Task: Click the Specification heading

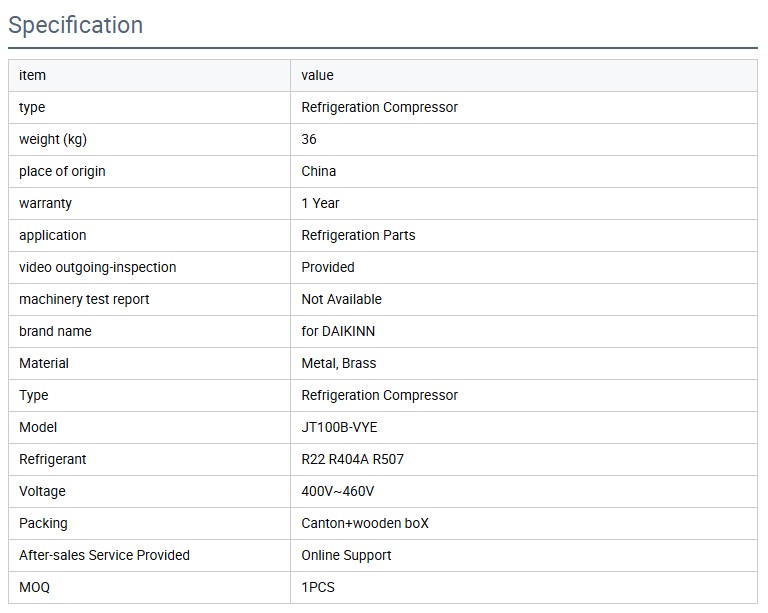Action: pyautogui.click(x=76, y=25)
